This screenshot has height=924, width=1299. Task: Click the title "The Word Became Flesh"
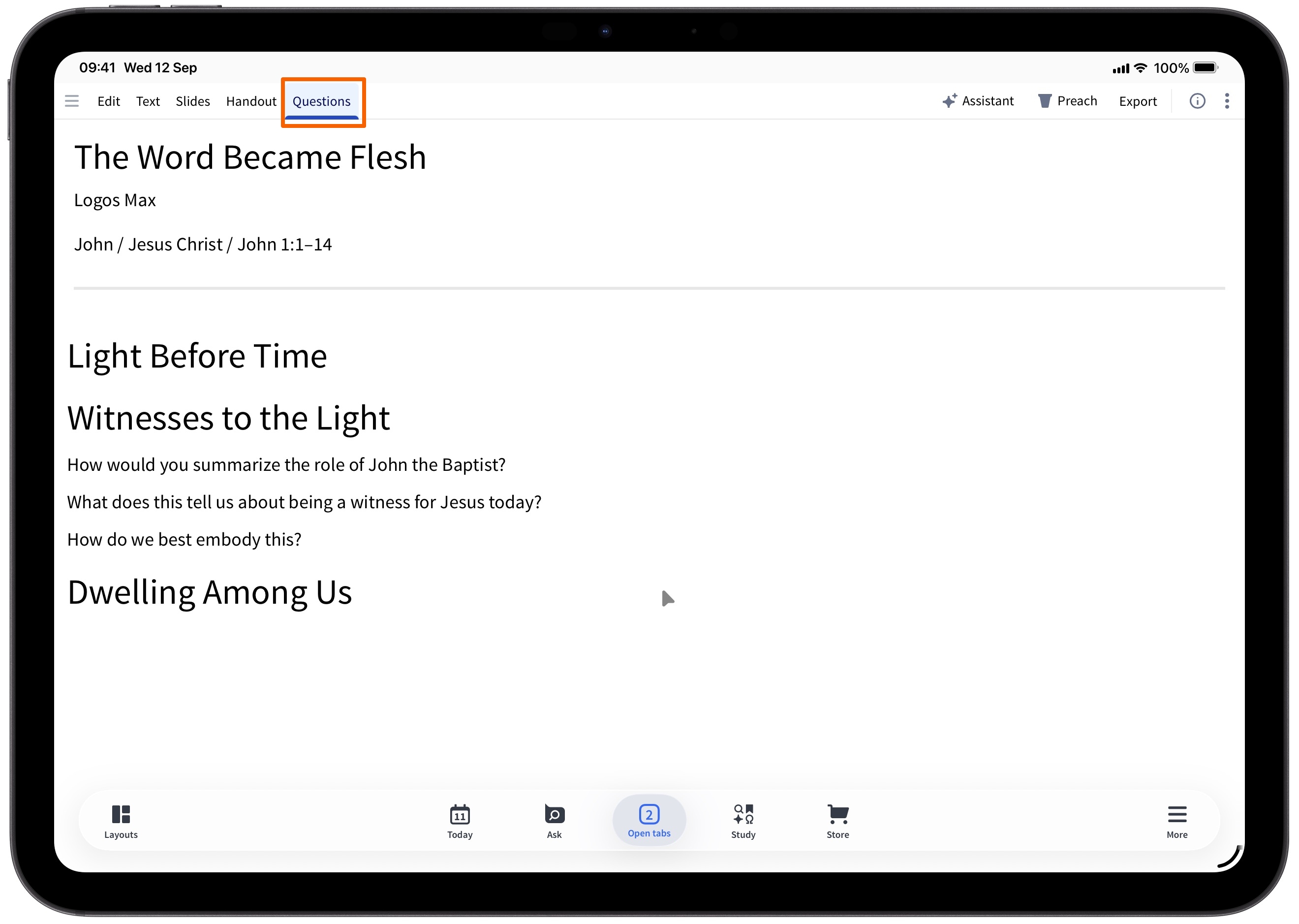pyautogui.click(x=250, y=157)
